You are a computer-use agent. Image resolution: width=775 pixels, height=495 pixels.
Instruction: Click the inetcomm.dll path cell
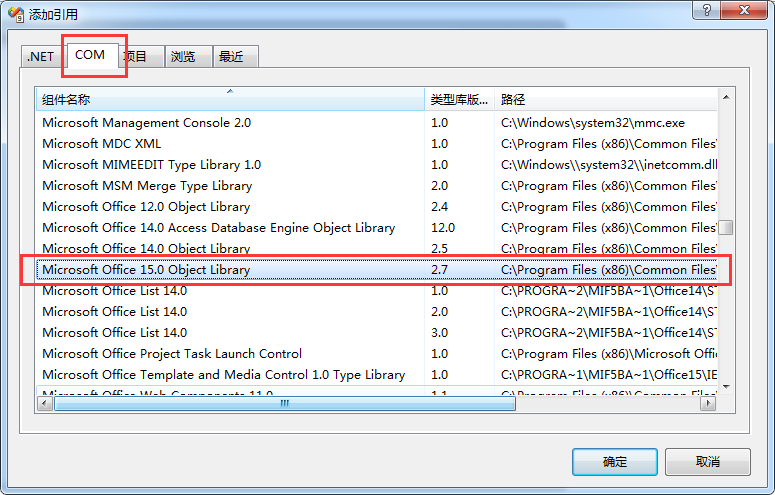609,165
